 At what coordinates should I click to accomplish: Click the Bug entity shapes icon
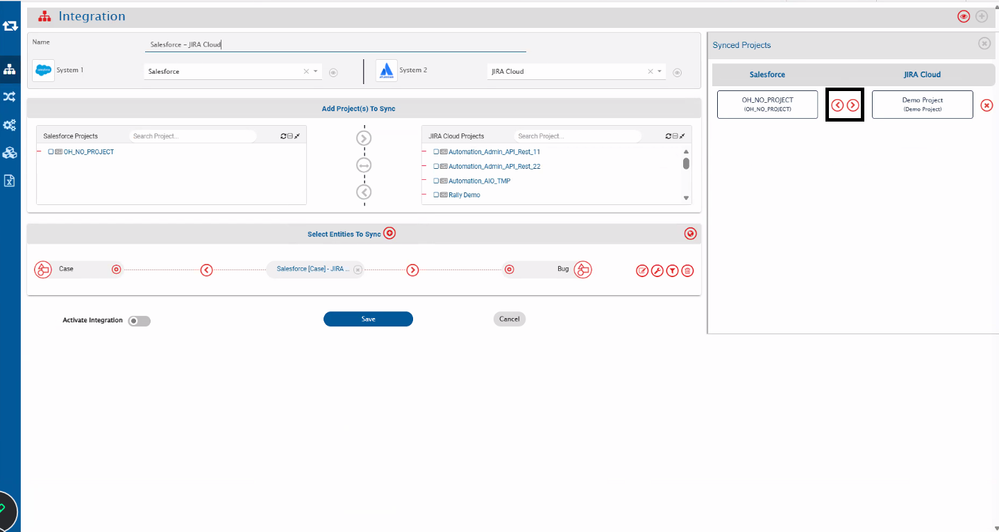click(583, 270)
